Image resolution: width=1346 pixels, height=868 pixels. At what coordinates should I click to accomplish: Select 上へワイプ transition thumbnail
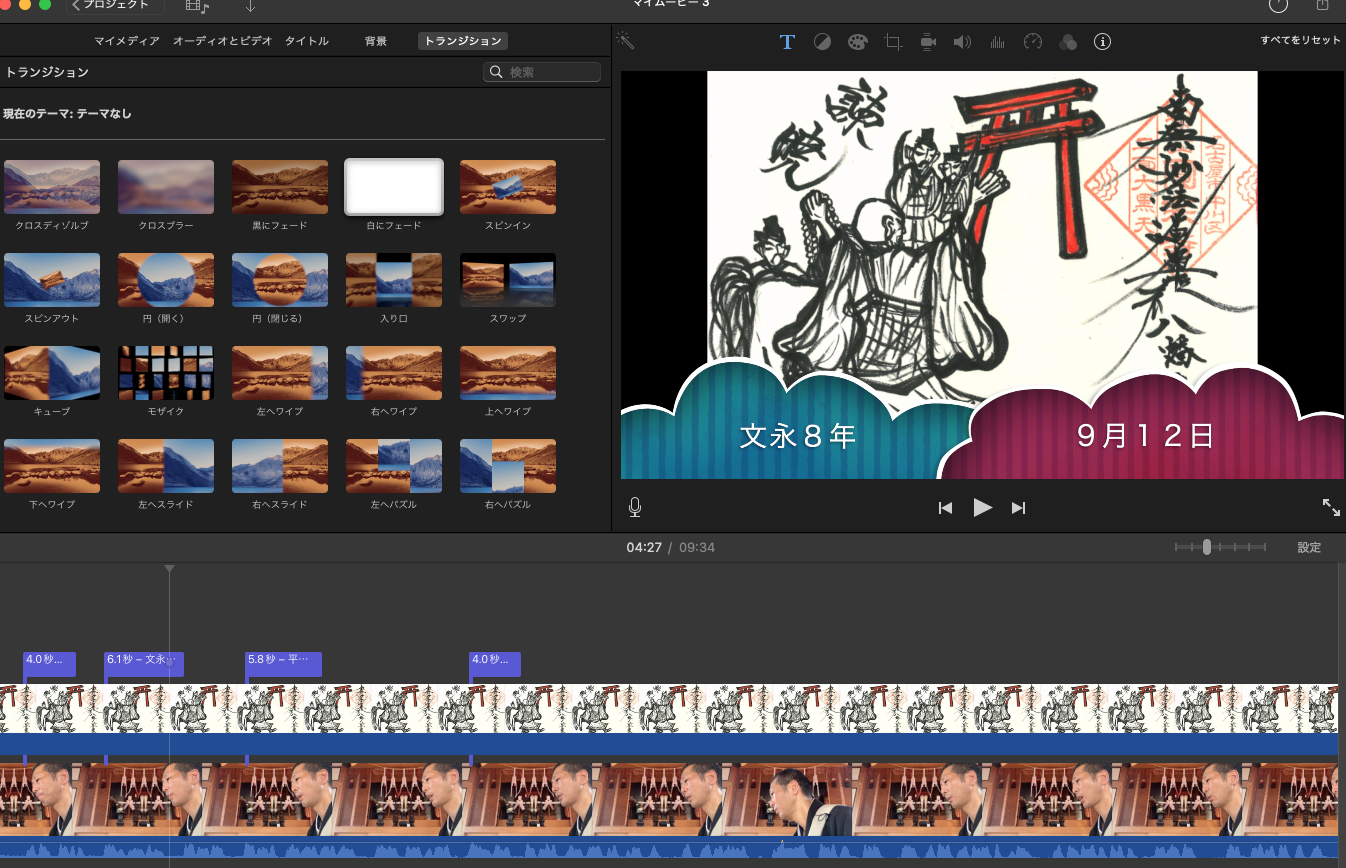508,373
